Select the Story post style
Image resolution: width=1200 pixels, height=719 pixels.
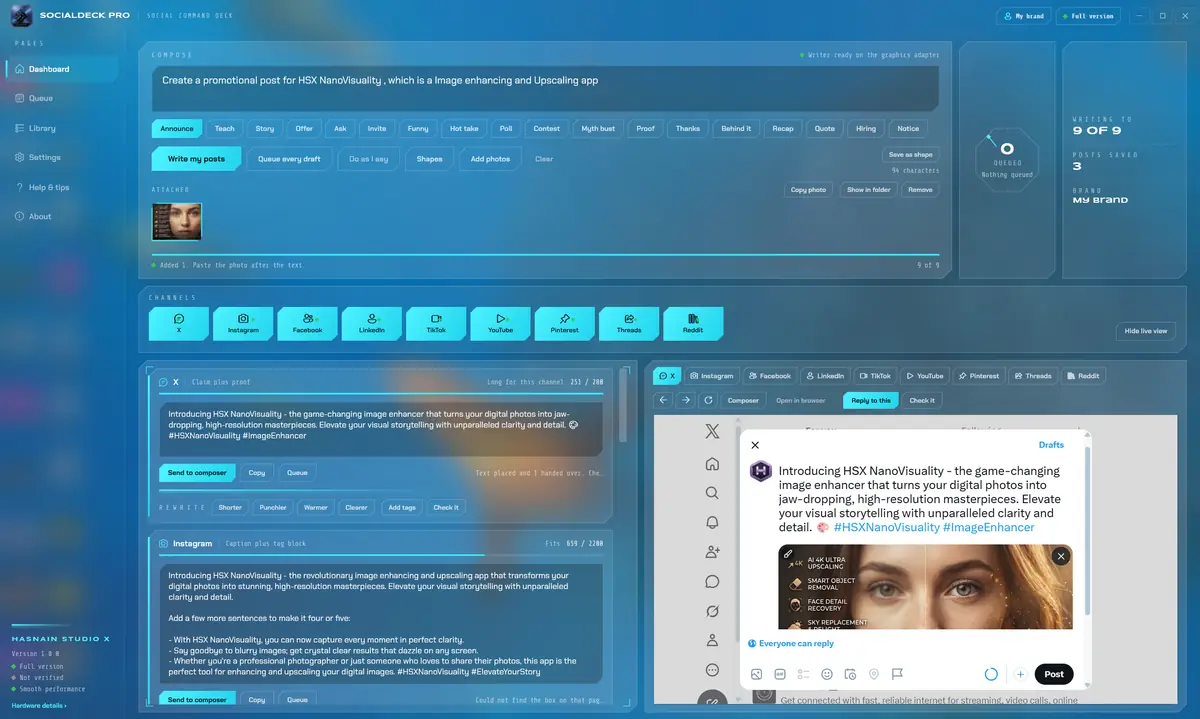(265, 128)
